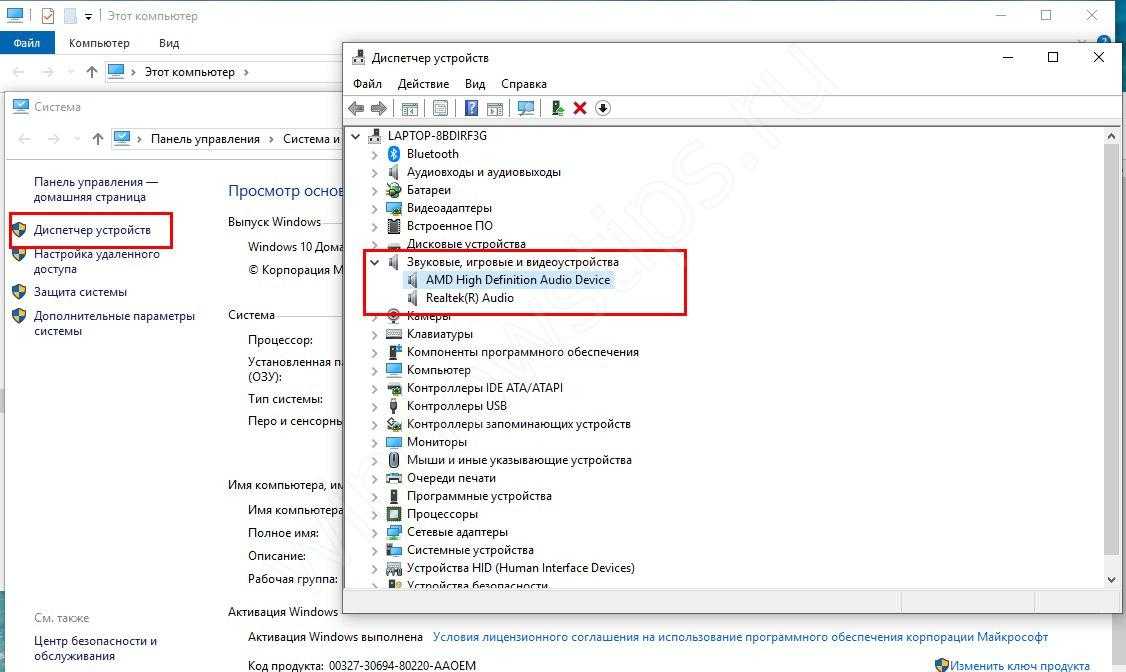Click the disable device down-arrow icon
This screenshot has height=672, width=1126.
click(x=602, y=108)
